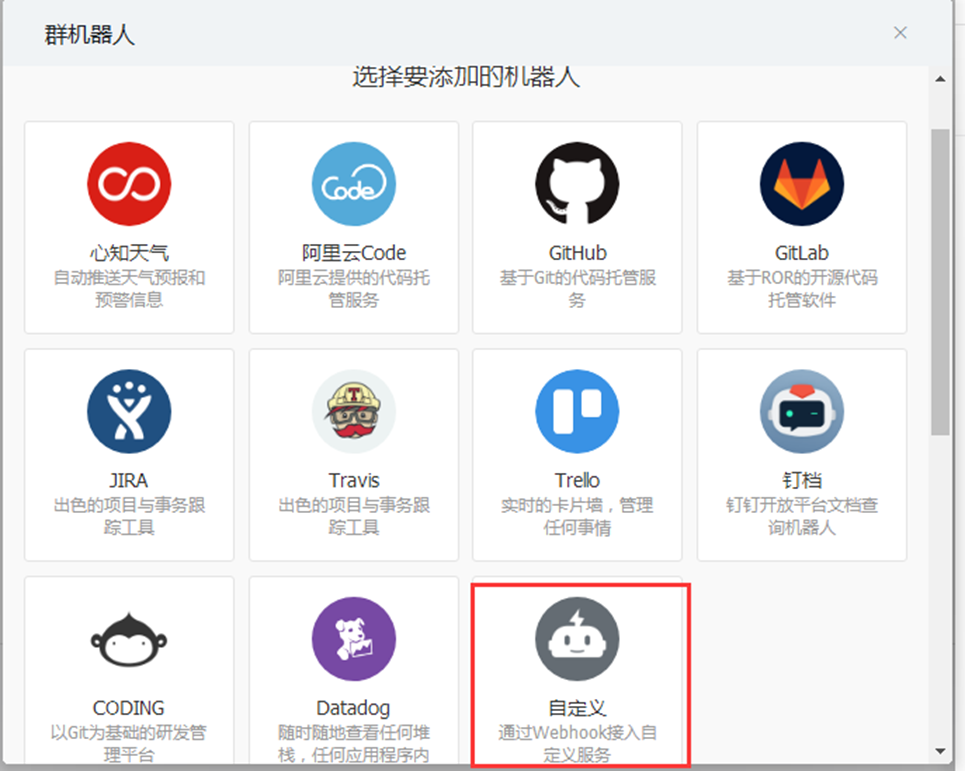This screenshot has width=965, height=771.
Task: Click the scrollbar down arrow
Action: tap(940, 751)
